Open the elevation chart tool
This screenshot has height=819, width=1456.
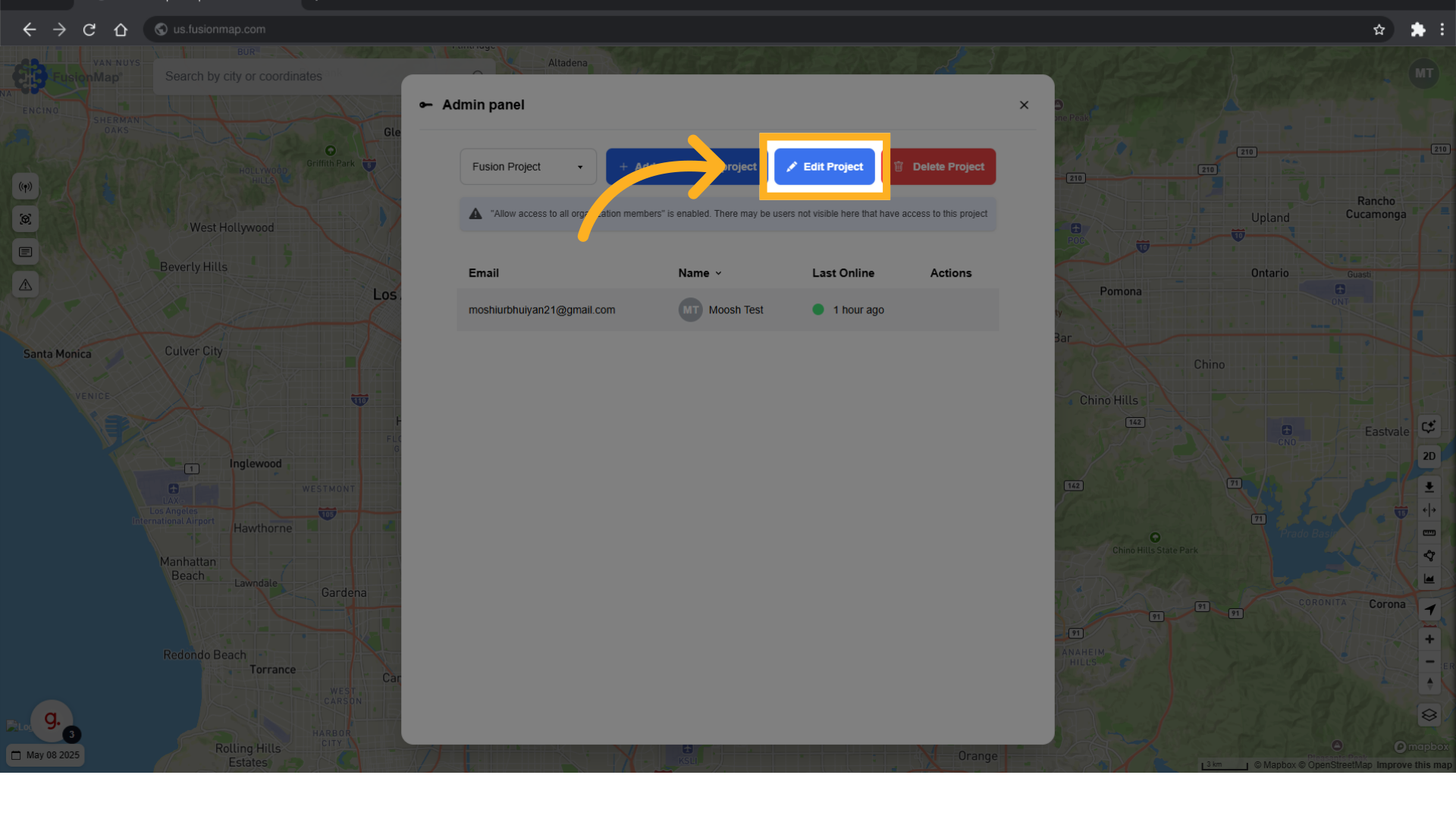[x=1429, y=579]
